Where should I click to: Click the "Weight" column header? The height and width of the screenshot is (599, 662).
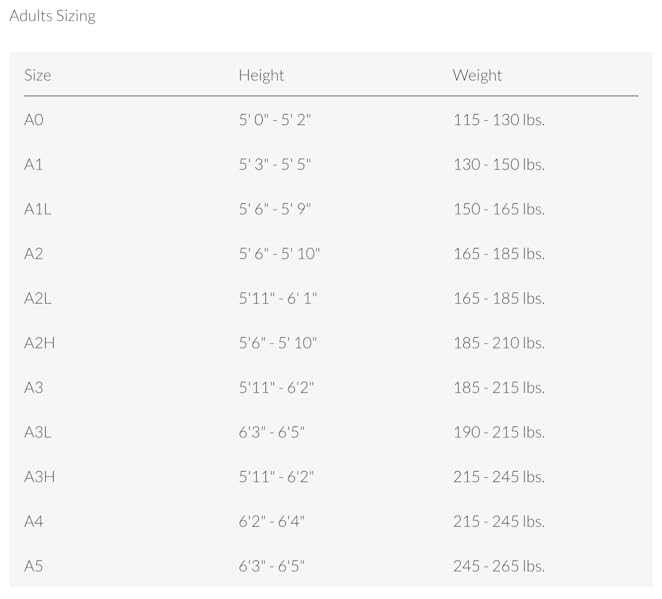click(x=477, y=75)
